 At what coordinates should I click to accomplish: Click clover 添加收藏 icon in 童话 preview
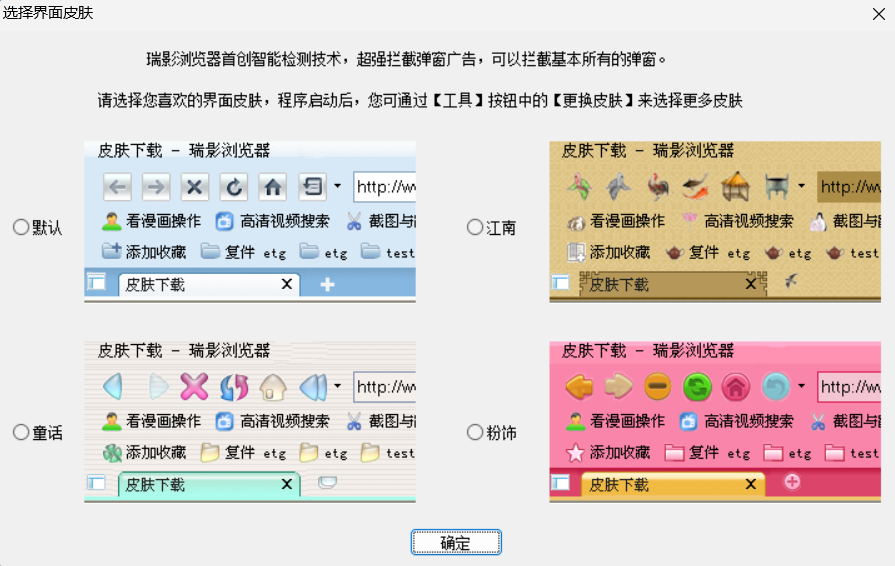tap(112, 453)
